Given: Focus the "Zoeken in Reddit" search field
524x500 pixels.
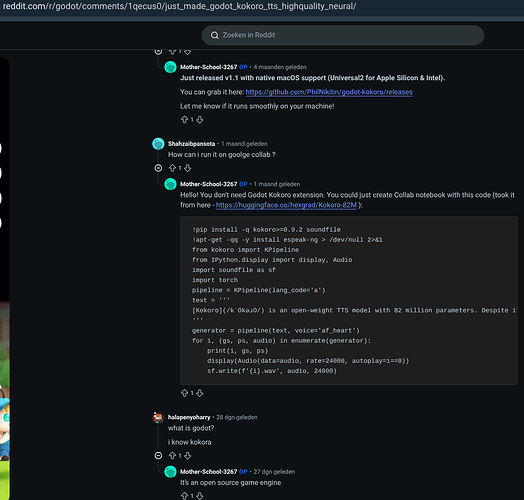Looking at the screenshot, I should click(x=343, y=35).
